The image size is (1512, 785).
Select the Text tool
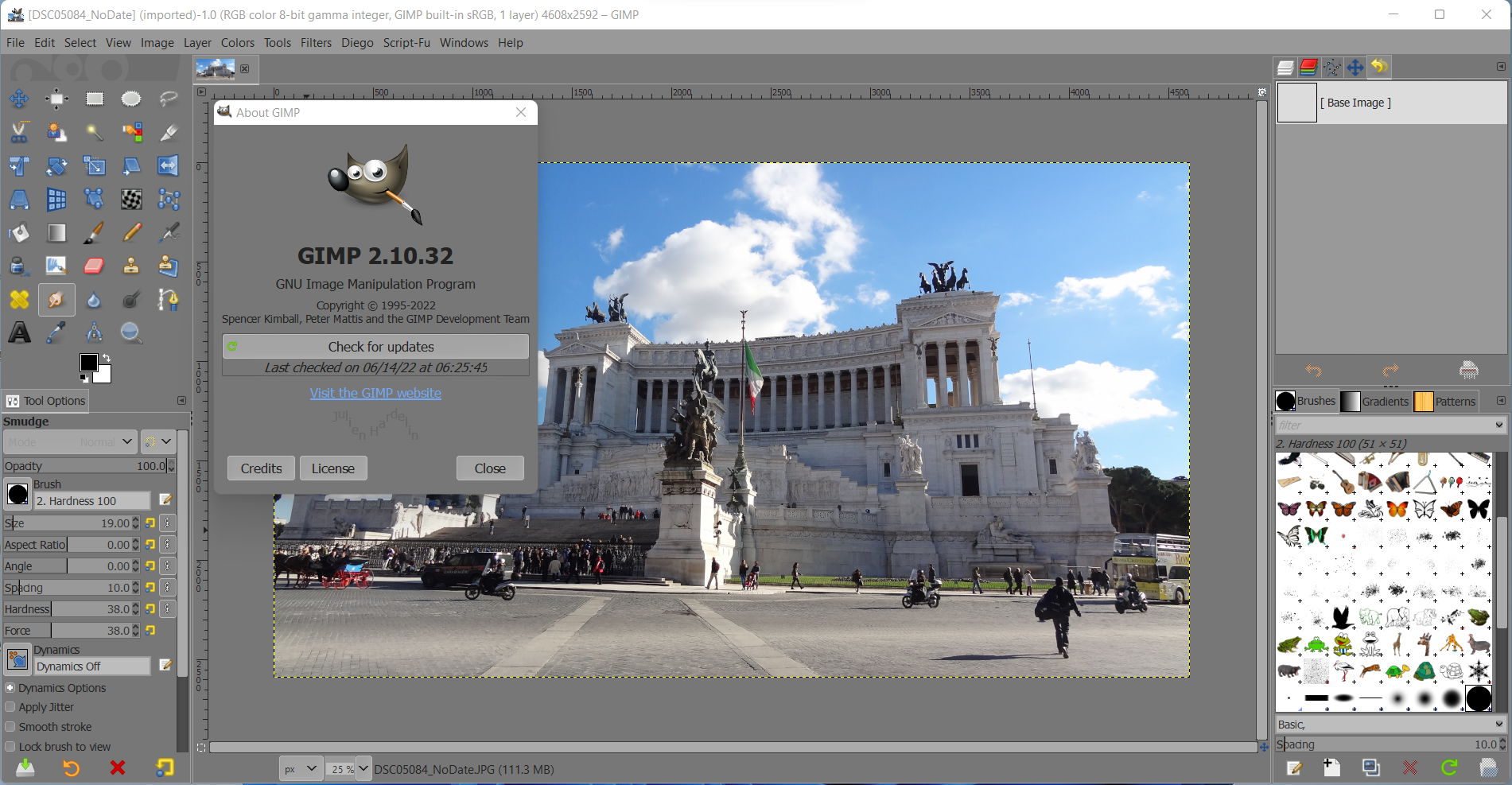[x=19, y=332]
